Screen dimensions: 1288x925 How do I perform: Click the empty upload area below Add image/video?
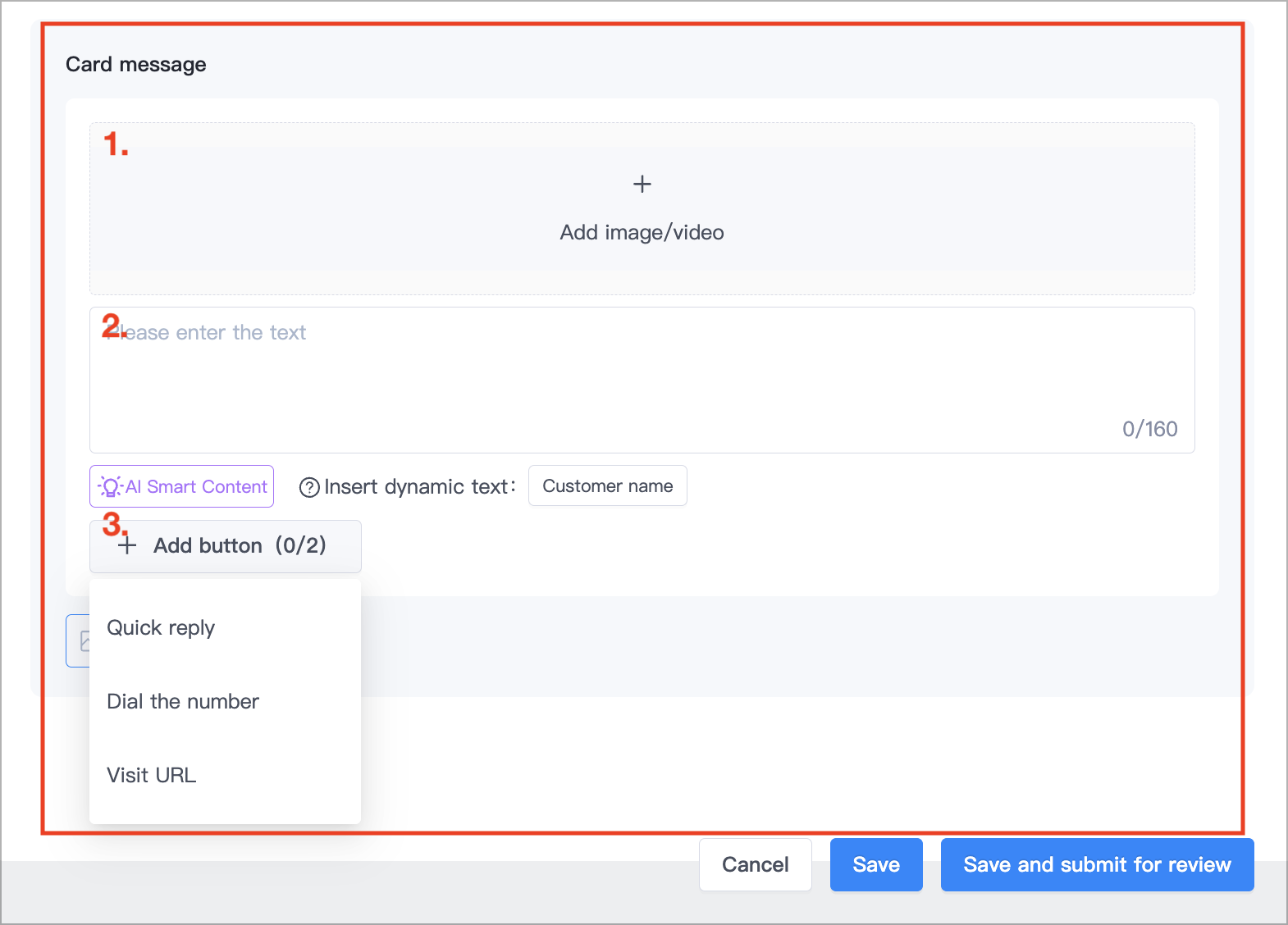[x=642, y=282]
